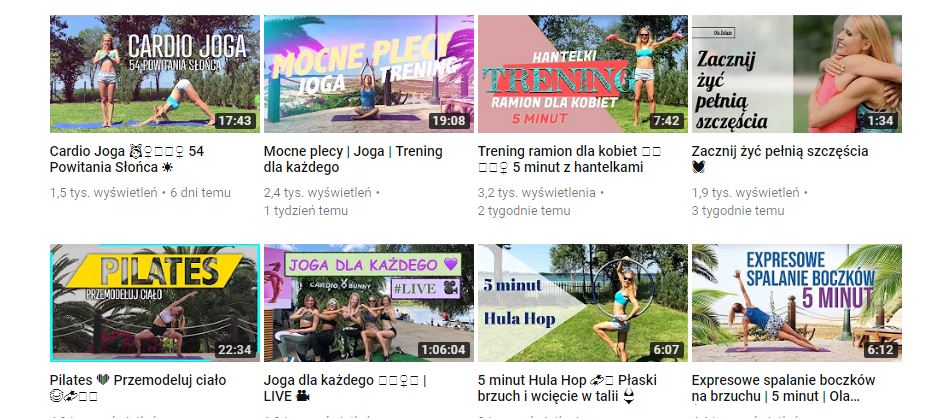Click the 7:42 duration badge

pyautogui.click(x=666, y=121)
